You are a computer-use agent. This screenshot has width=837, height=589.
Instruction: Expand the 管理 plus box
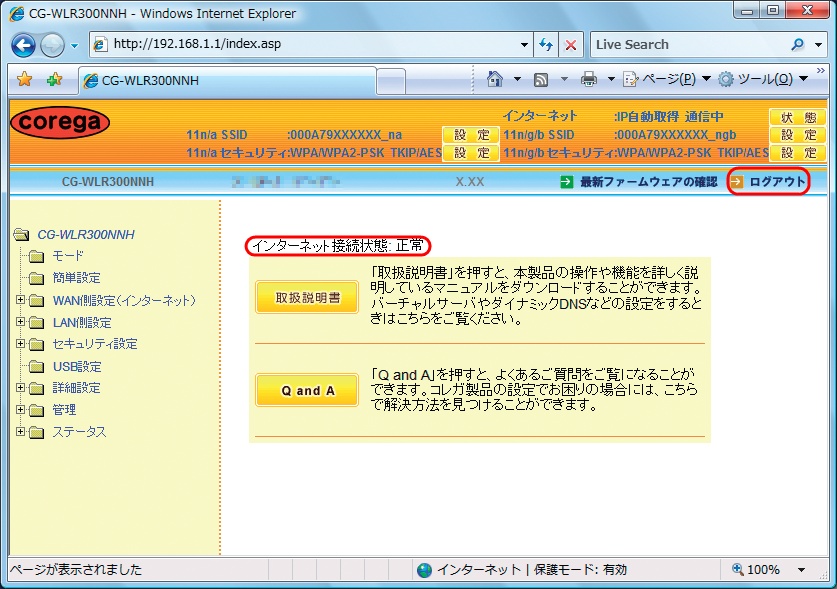click(x=20, y=410)
